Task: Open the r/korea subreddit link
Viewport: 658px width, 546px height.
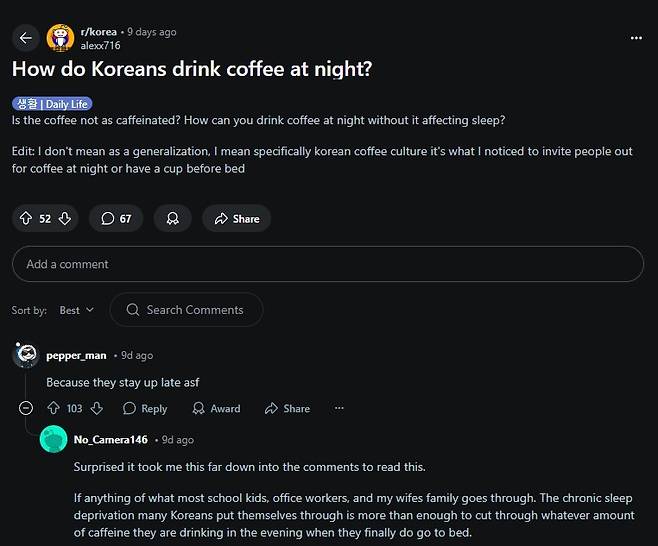Action: (99, 32)
